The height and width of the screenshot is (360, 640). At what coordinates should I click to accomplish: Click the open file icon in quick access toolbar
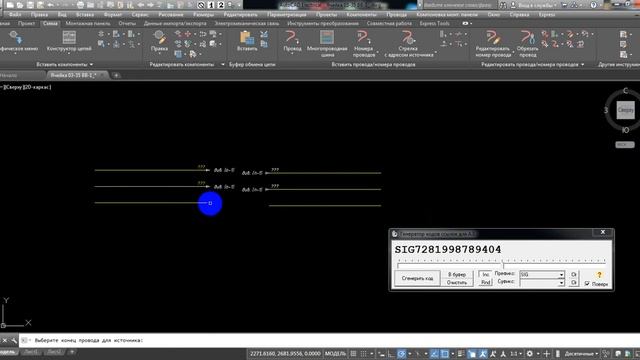[x=20, y=5]
